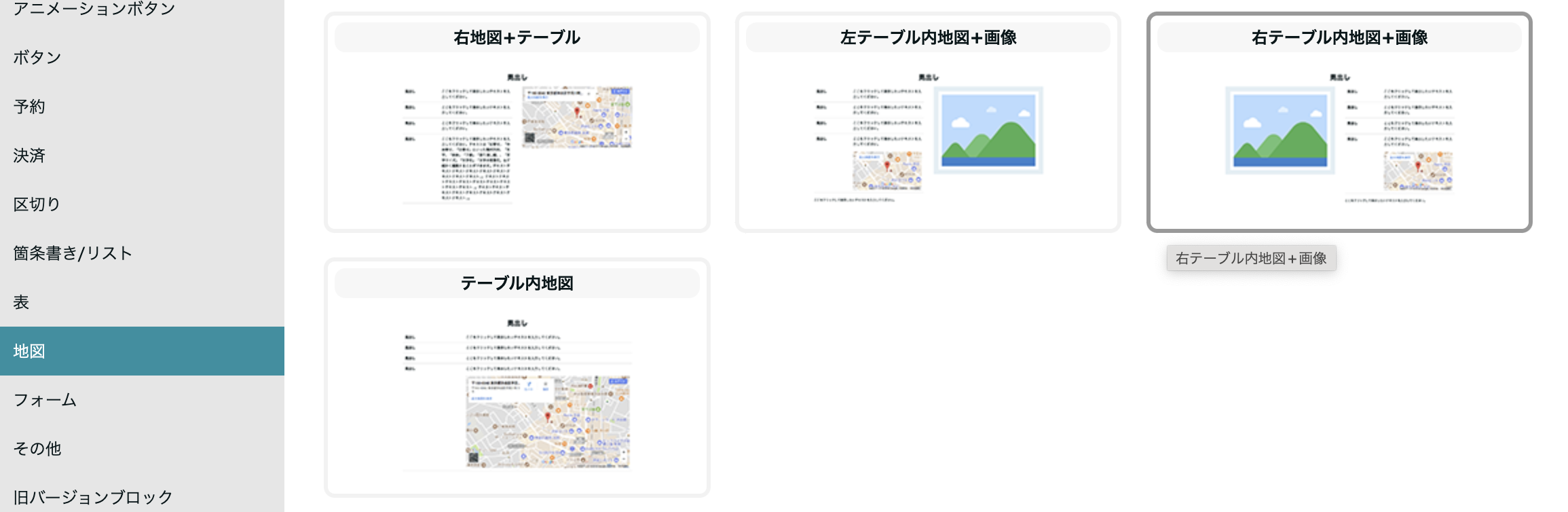
Task: Open the アニメーションボタン category
Action: click(x=94, y=9)
